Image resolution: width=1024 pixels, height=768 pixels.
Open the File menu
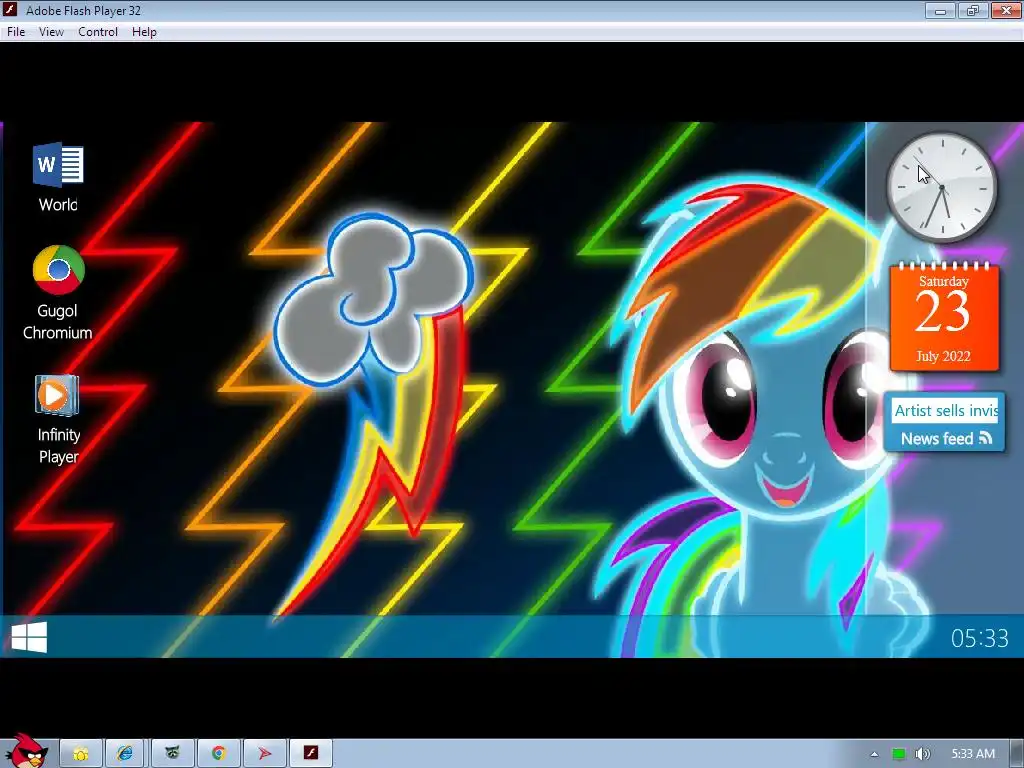[x=16, y=32]
